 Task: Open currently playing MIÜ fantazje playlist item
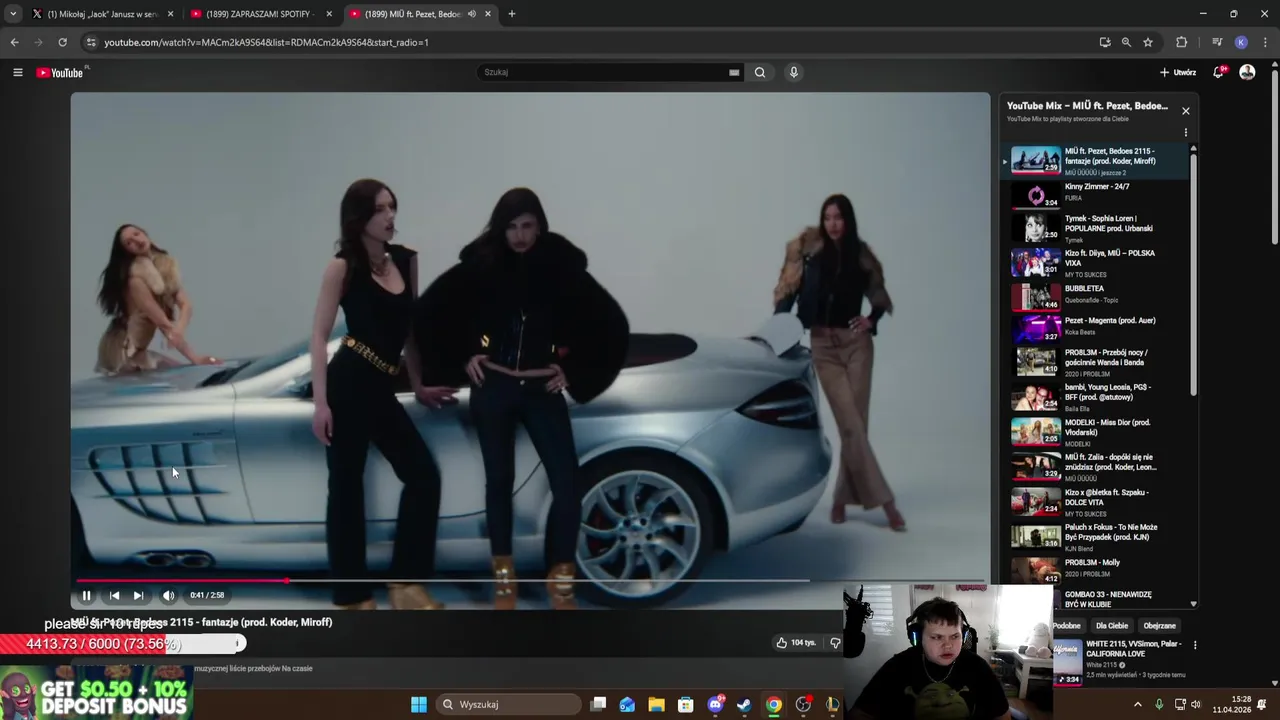pyautogui.click(x=1096, y=161)
